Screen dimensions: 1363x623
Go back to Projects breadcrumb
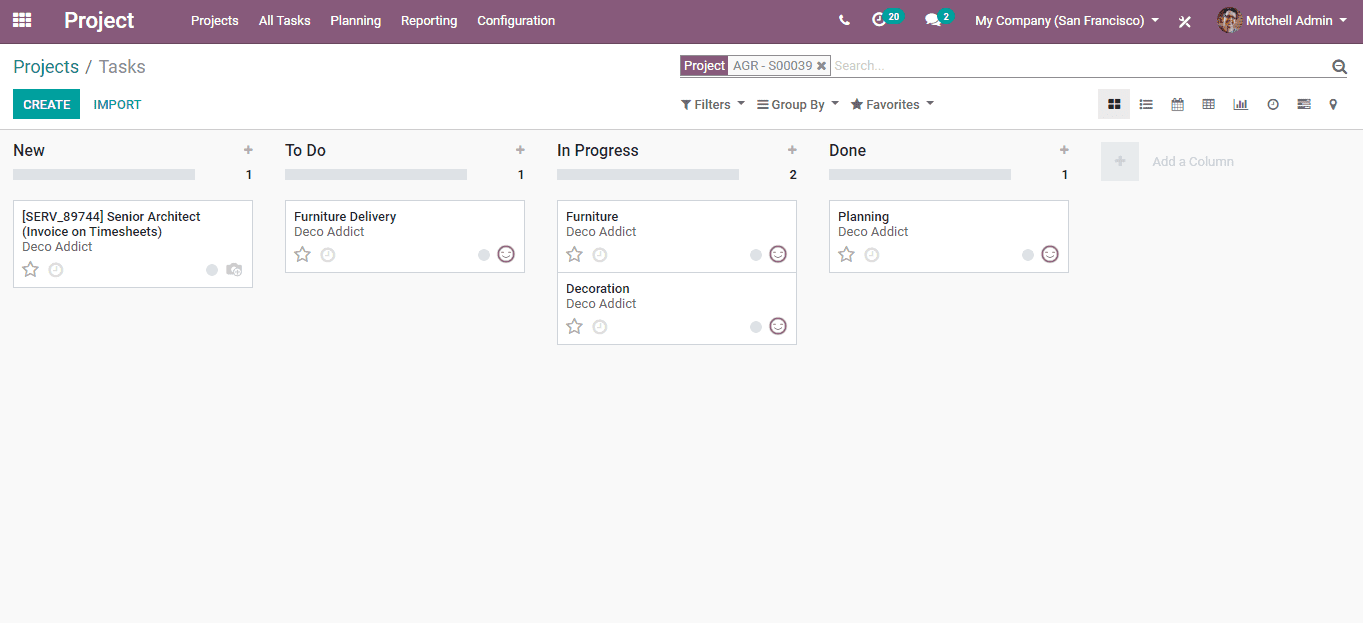click(46, 67)
